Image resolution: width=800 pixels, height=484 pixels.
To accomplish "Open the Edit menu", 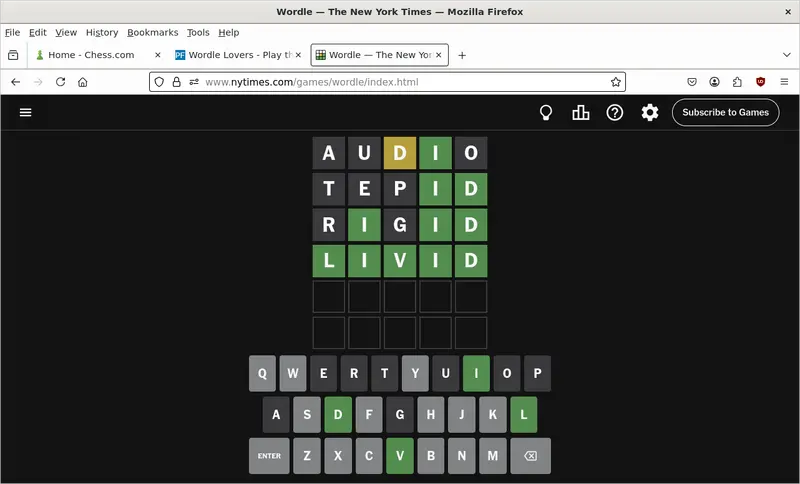I will [38, 32].
